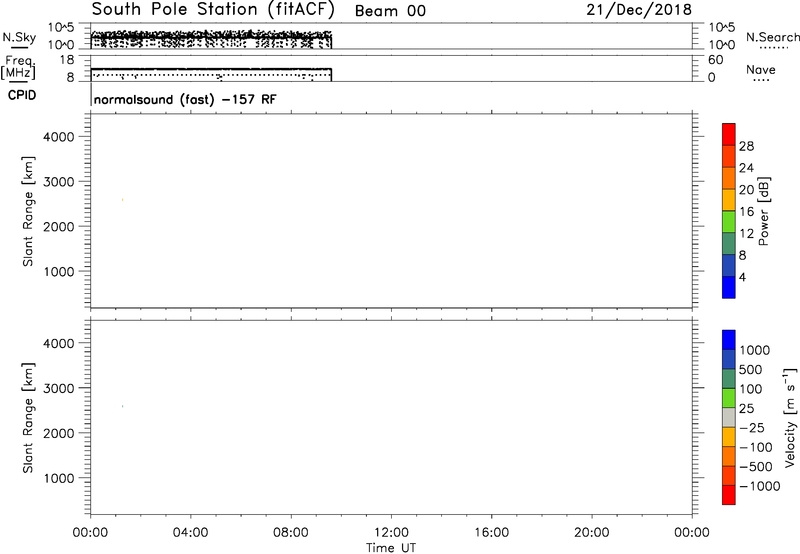Click the Freq. [MHz] axis label
Viewport: 800px width, 554px height.
[18, 67]
